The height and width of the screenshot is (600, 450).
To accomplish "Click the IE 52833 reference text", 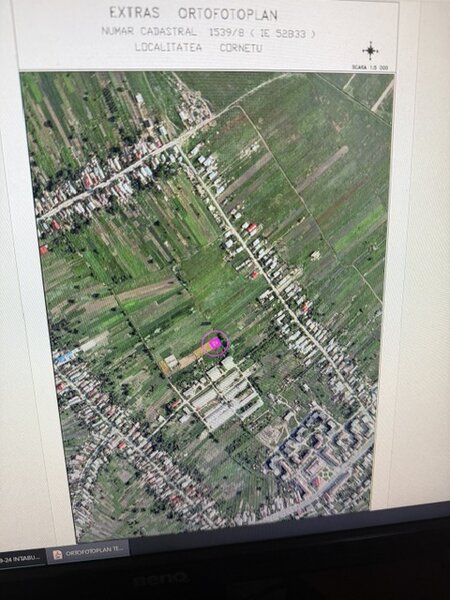I will coord(283,34).
